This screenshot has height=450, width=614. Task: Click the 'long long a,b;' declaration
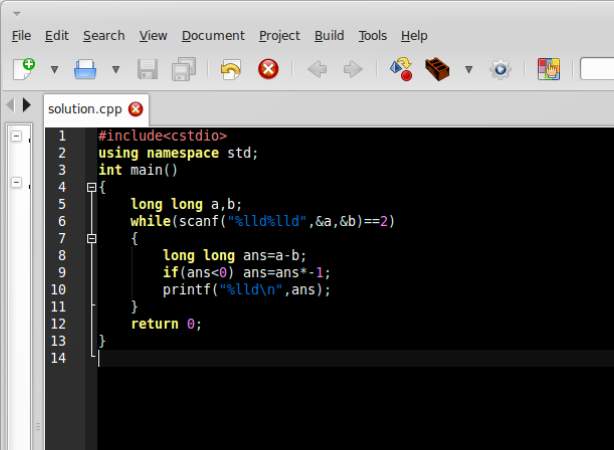pos(186,204)
